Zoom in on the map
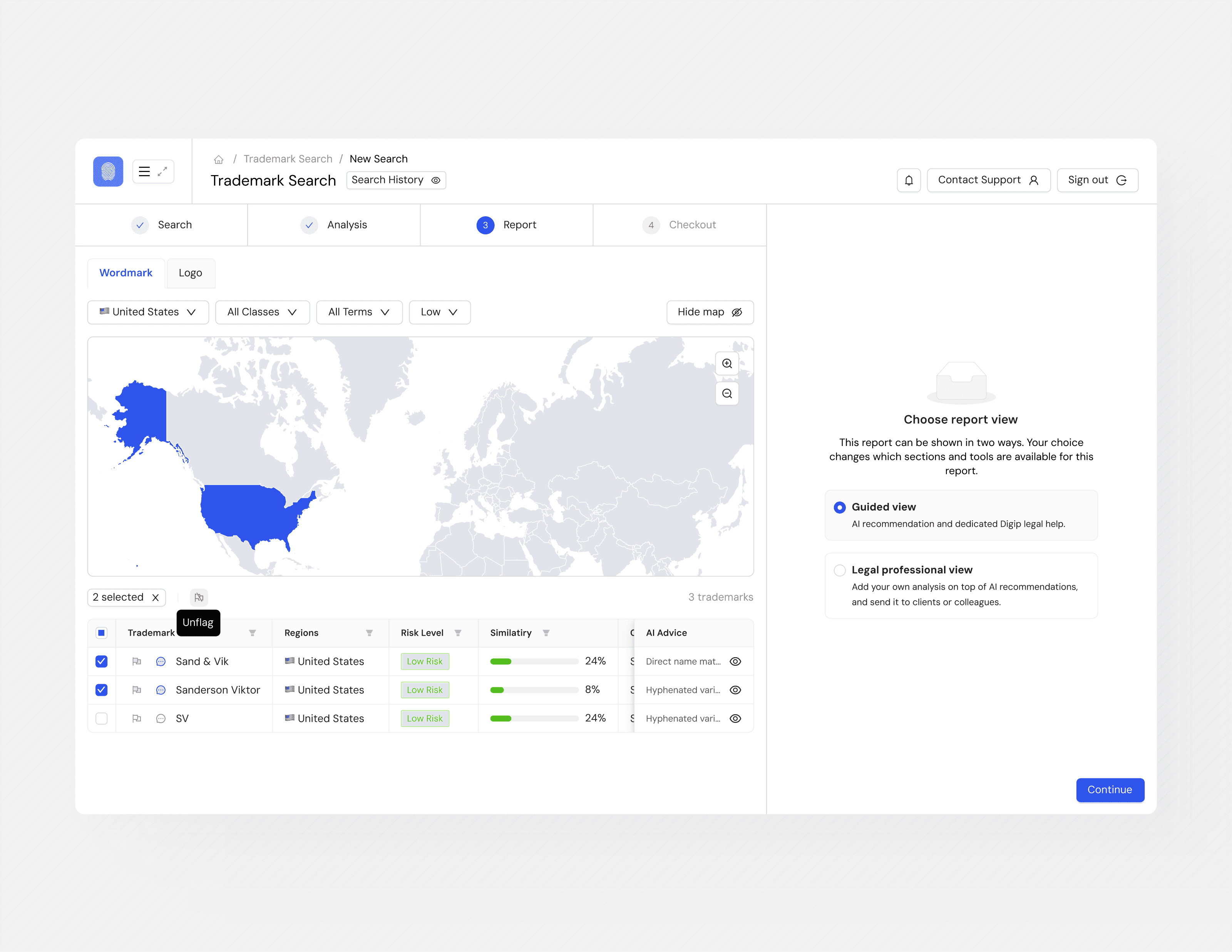This screenshot has width=1232, height=952. pos(726,364)
